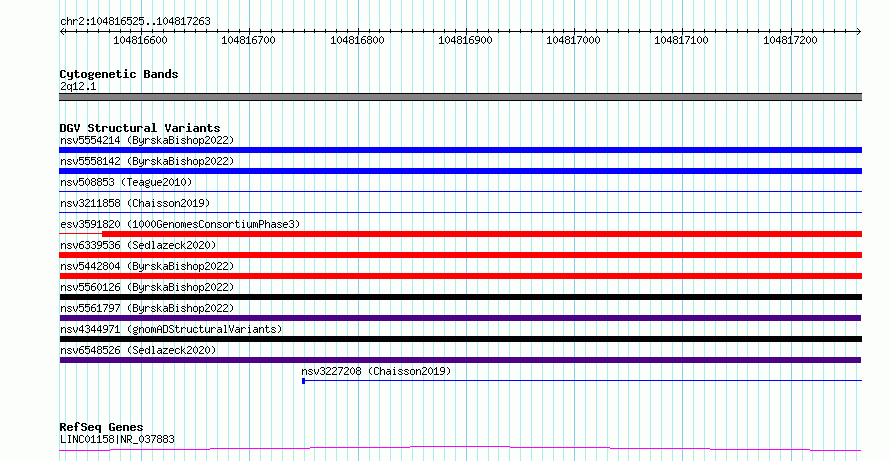Viewport: 890px width, 461px height.
Task: Click the ruler tick labeled 104816800
Action: tap(357, 40)
